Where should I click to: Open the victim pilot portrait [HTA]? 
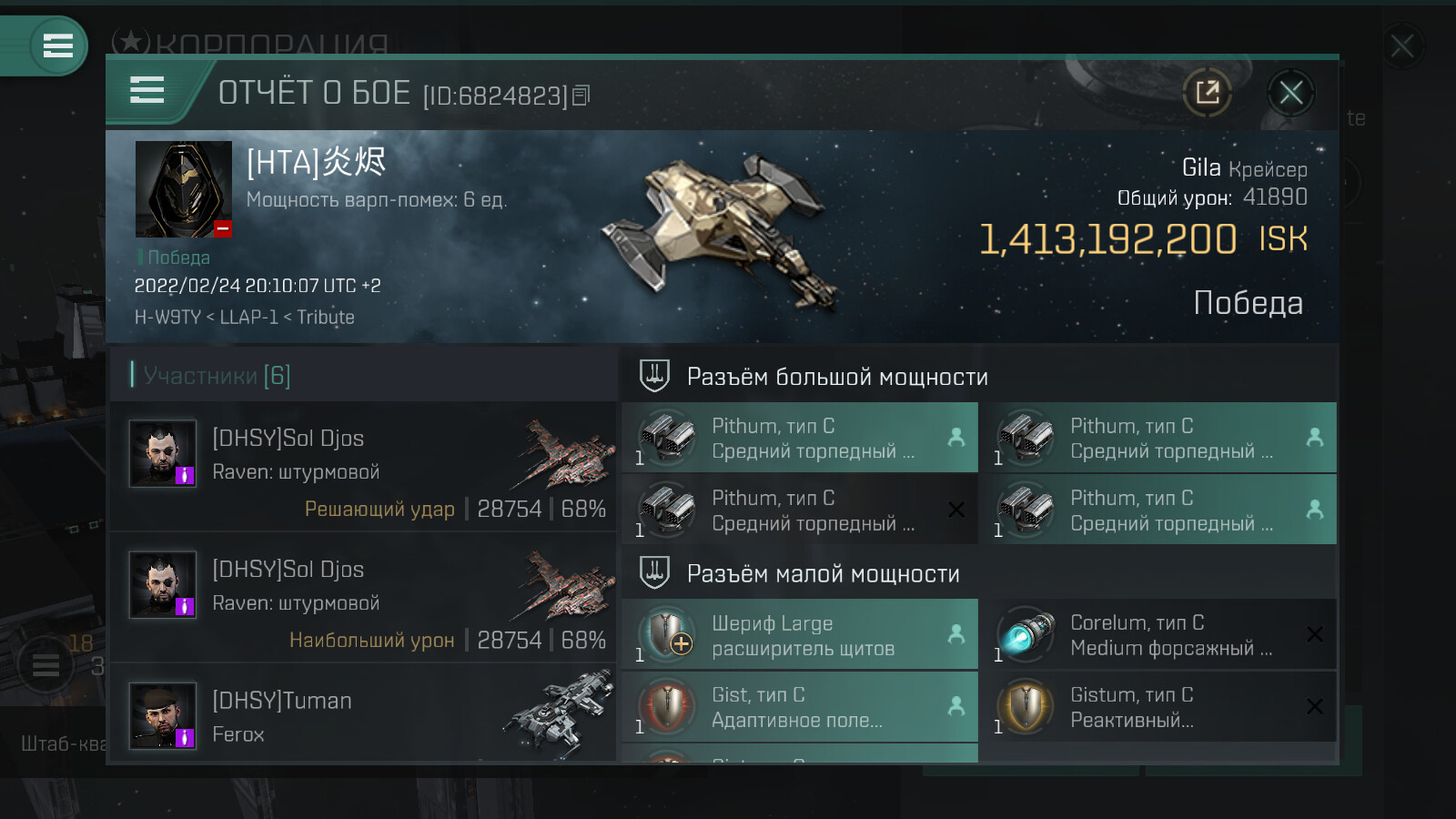coord(184,189)
